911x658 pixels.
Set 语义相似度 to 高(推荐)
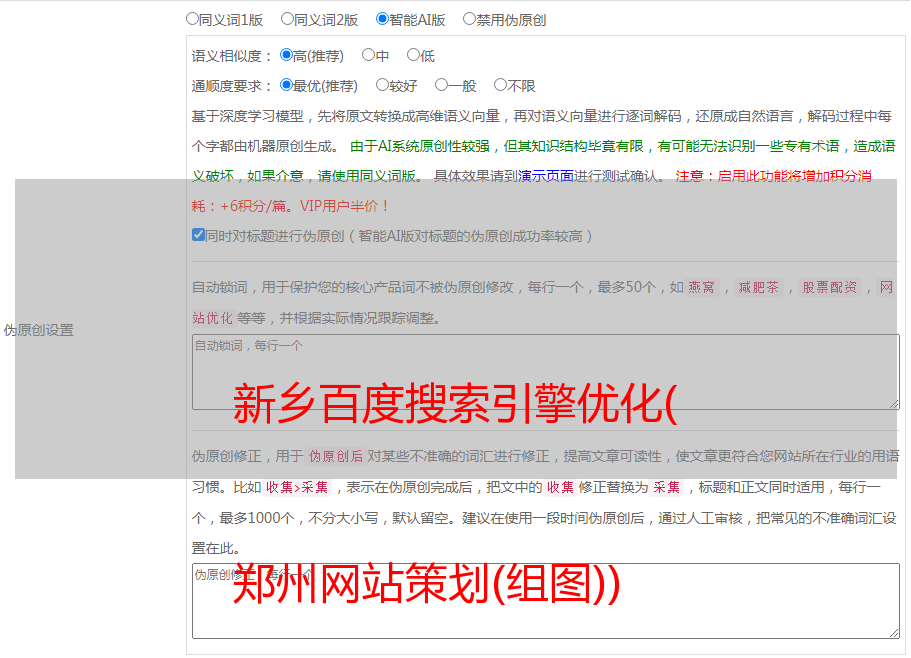pos(286,55)
